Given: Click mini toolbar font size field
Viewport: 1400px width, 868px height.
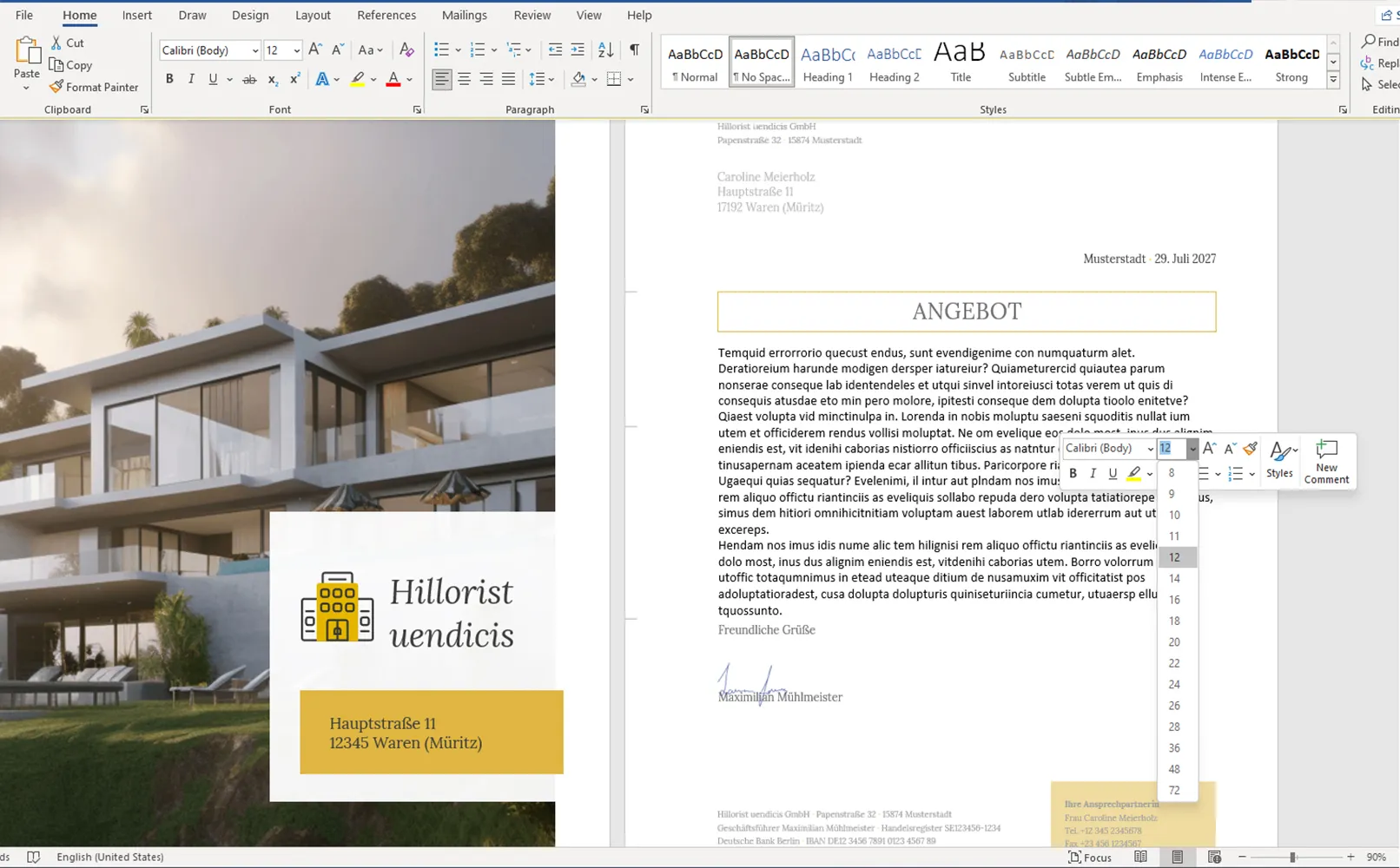Looking at the screenshot, I should pyautogui.click(x=1172, y=449).
